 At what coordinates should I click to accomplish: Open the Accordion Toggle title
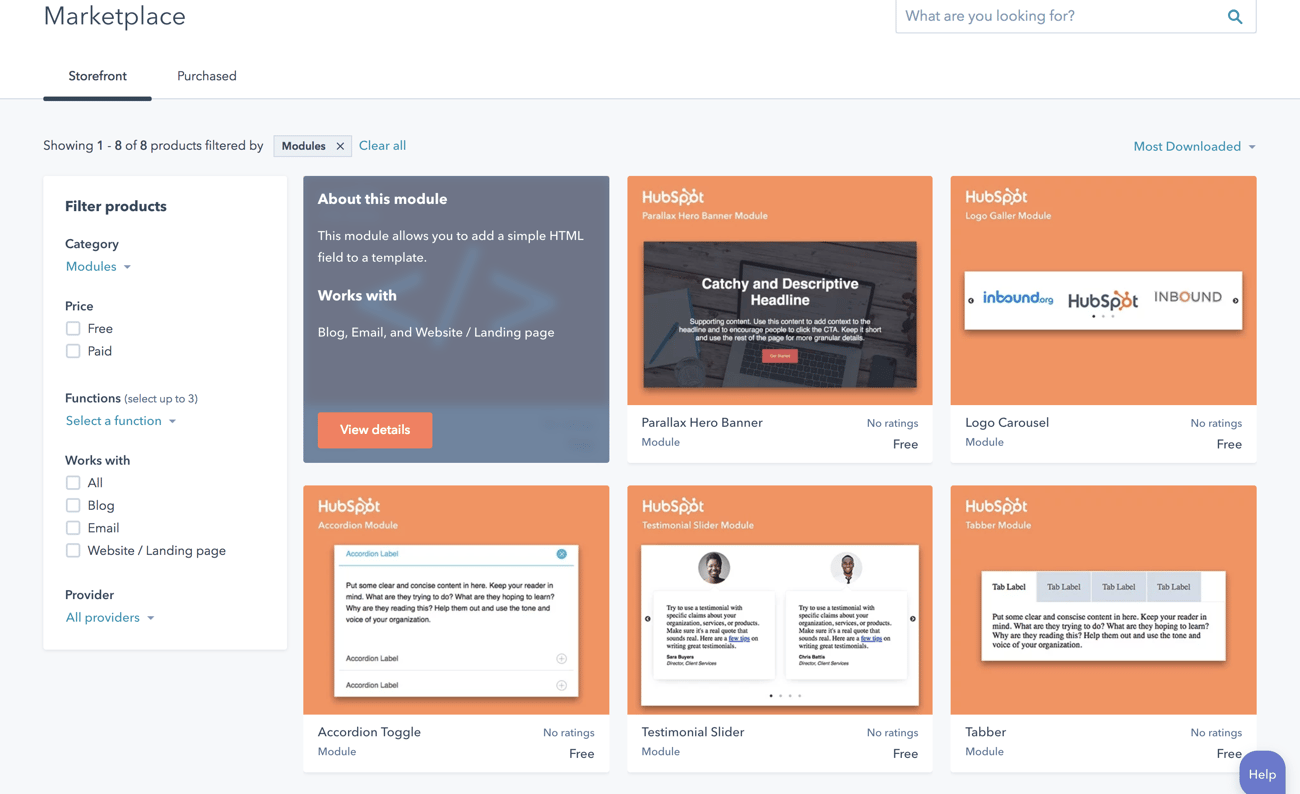(x=369, y=732)
